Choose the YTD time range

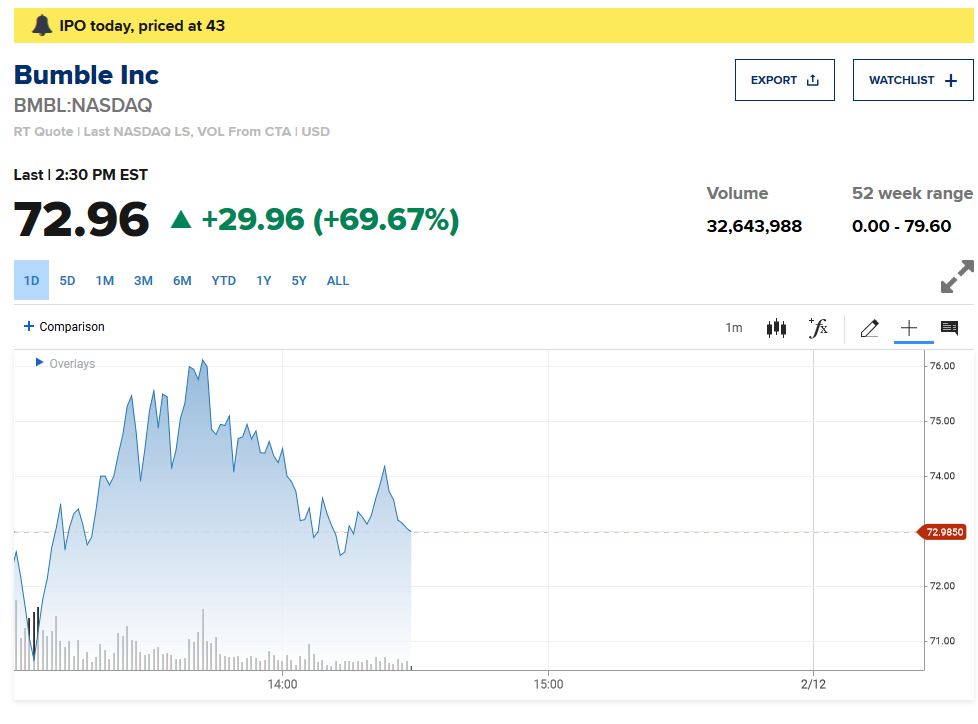(x=223, y=281)
